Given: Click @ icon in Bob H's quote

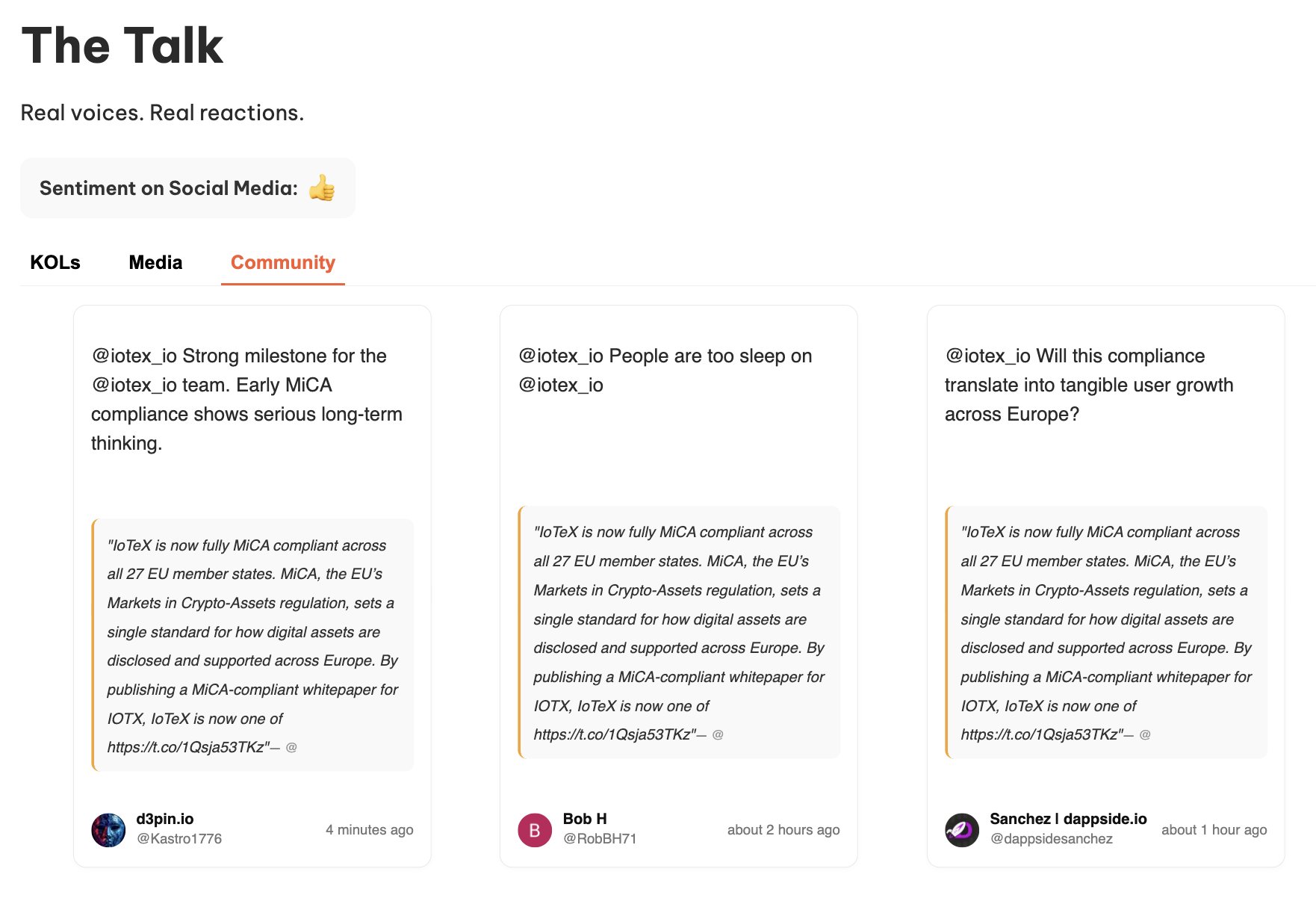Looking at the screenshot, I should point(718,734).
